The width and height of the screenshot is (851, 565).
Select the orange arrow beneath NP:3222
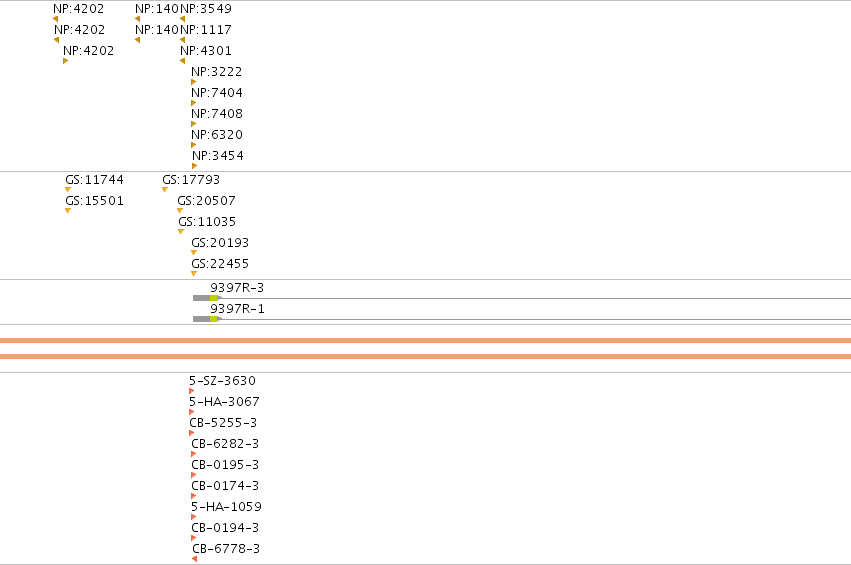click(x=194, y=82)
